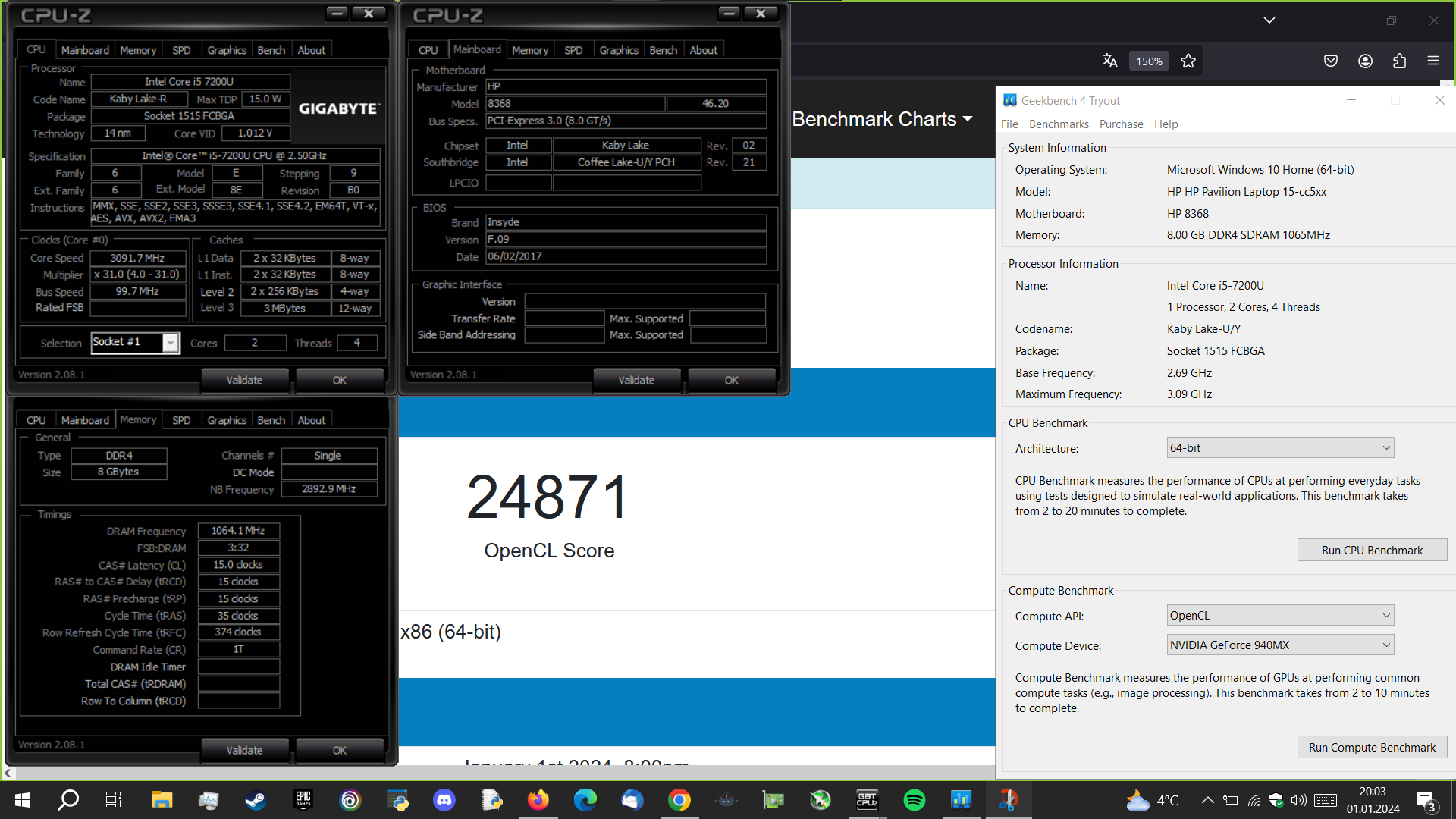Open Memory tab in top-left CPU-Z window
This screenshot has width=1456, height=819.
click(x=138, y=50)
